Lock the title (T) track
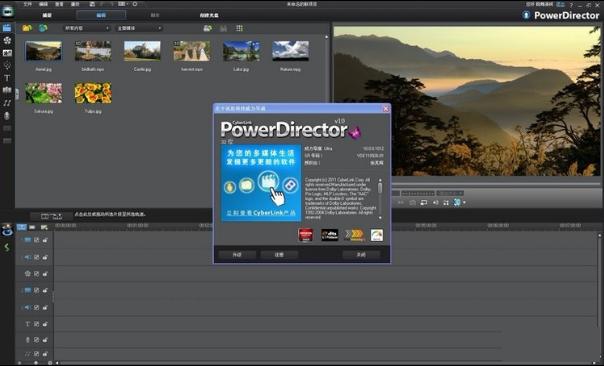The width and height of the screenshot is (604, 366). 45,324
